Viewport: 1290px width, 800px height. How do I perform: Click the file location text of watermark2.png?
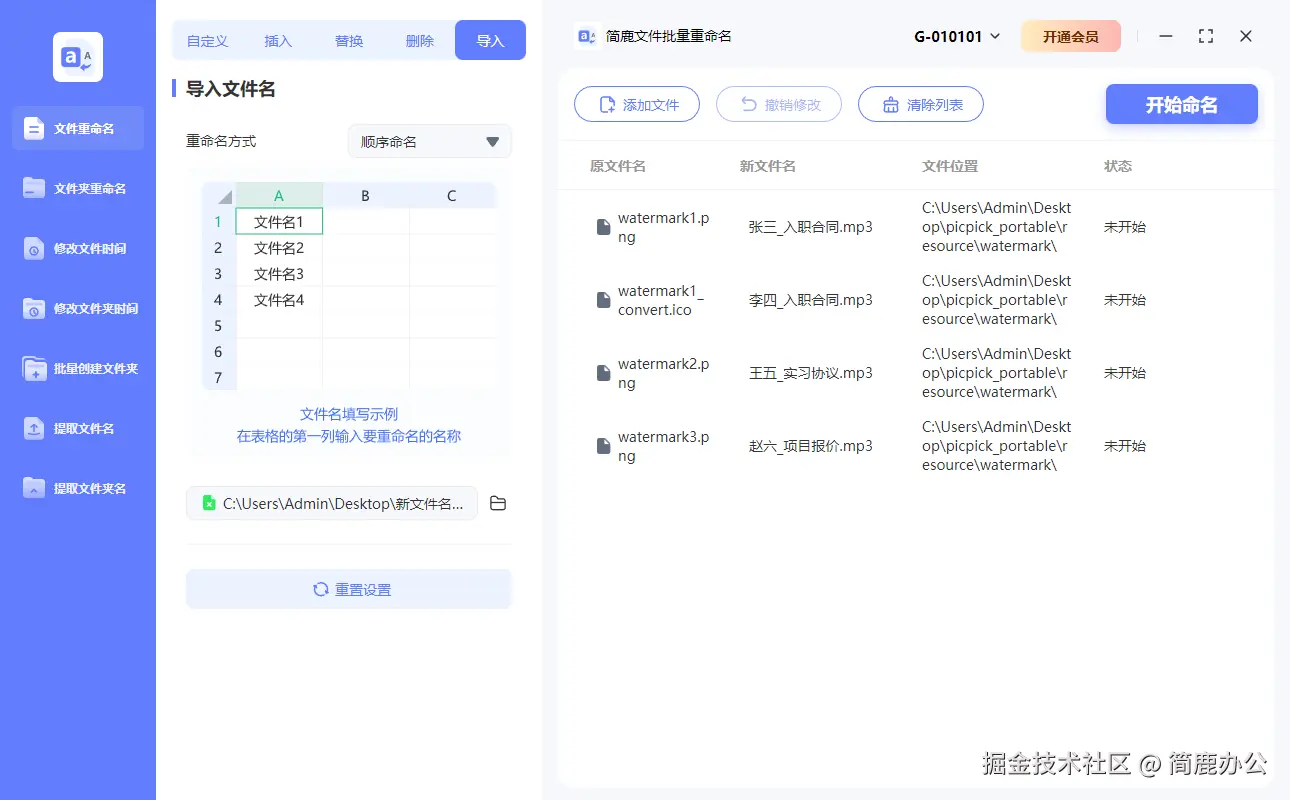coord(997,373)
